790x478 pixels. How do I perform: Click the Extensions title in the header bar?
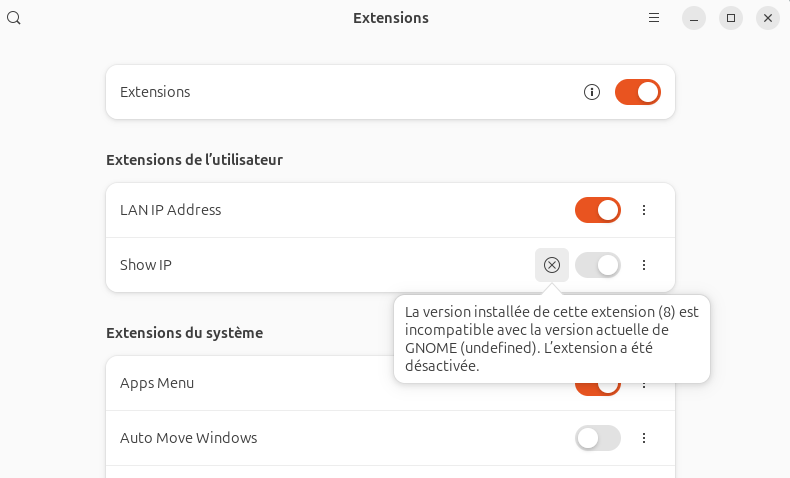click(390, 18)
